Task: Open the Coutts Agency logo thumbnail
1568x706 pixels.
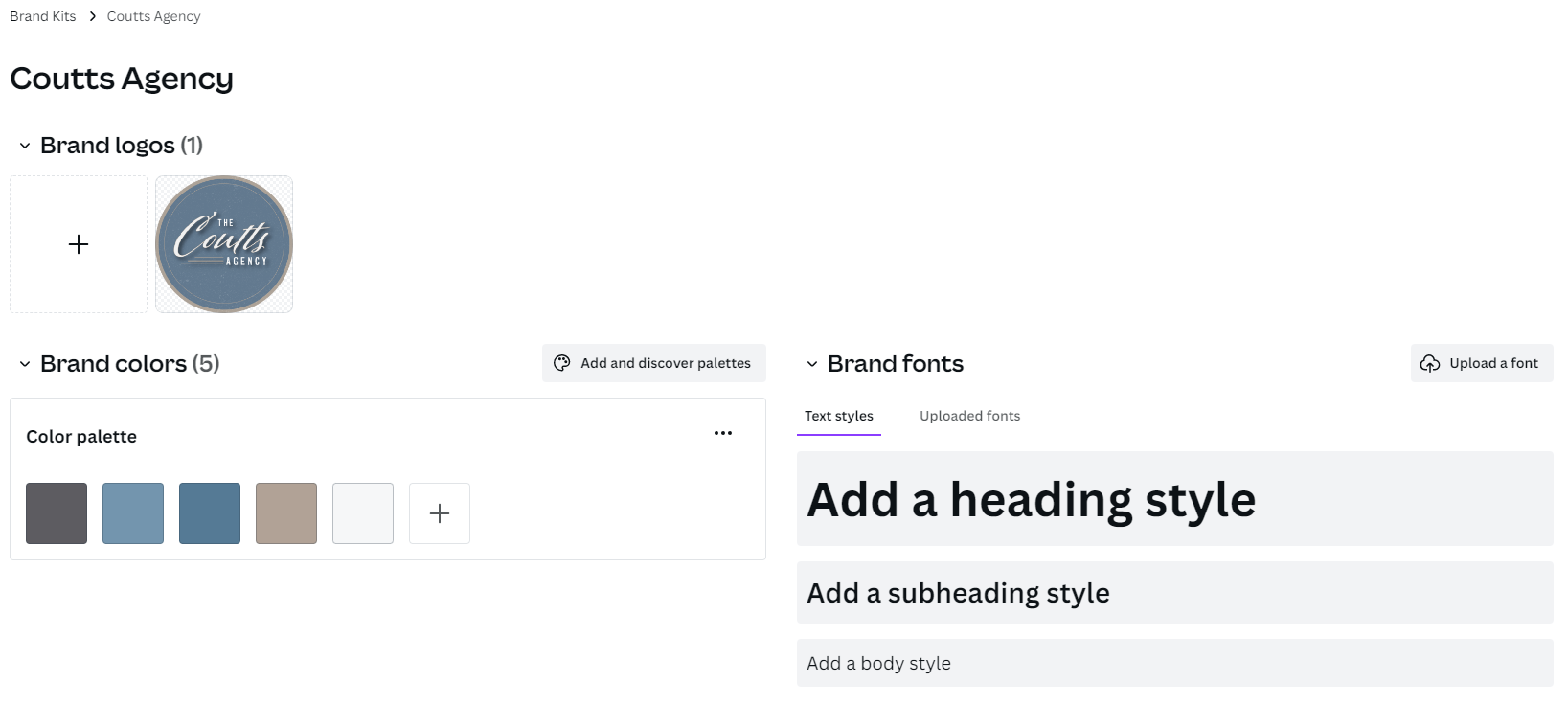Action: click(224, 244)
